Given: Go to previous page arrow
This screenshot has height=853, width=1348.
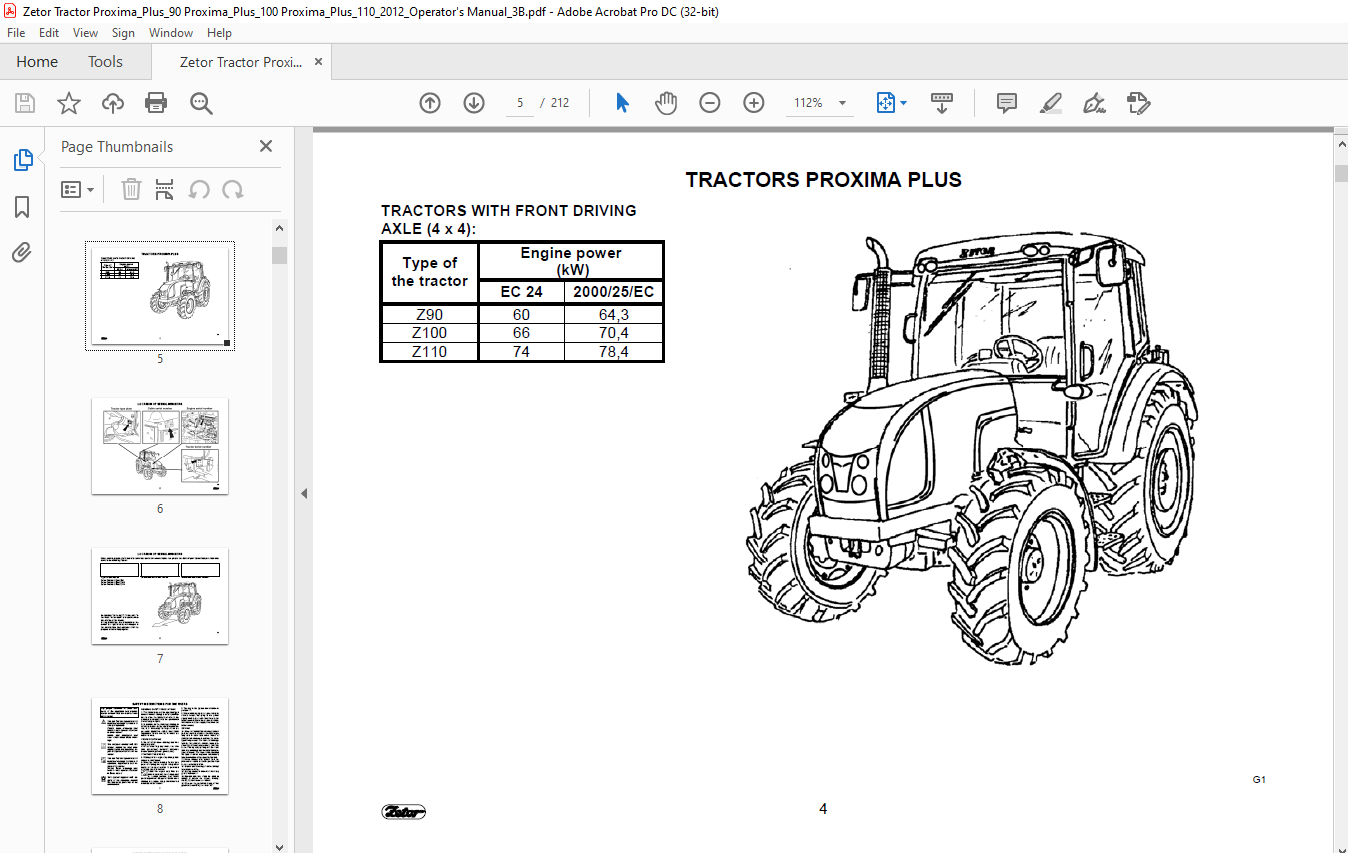Looking at the screenshot, I should pyautogui.click(x=430, y=103).
